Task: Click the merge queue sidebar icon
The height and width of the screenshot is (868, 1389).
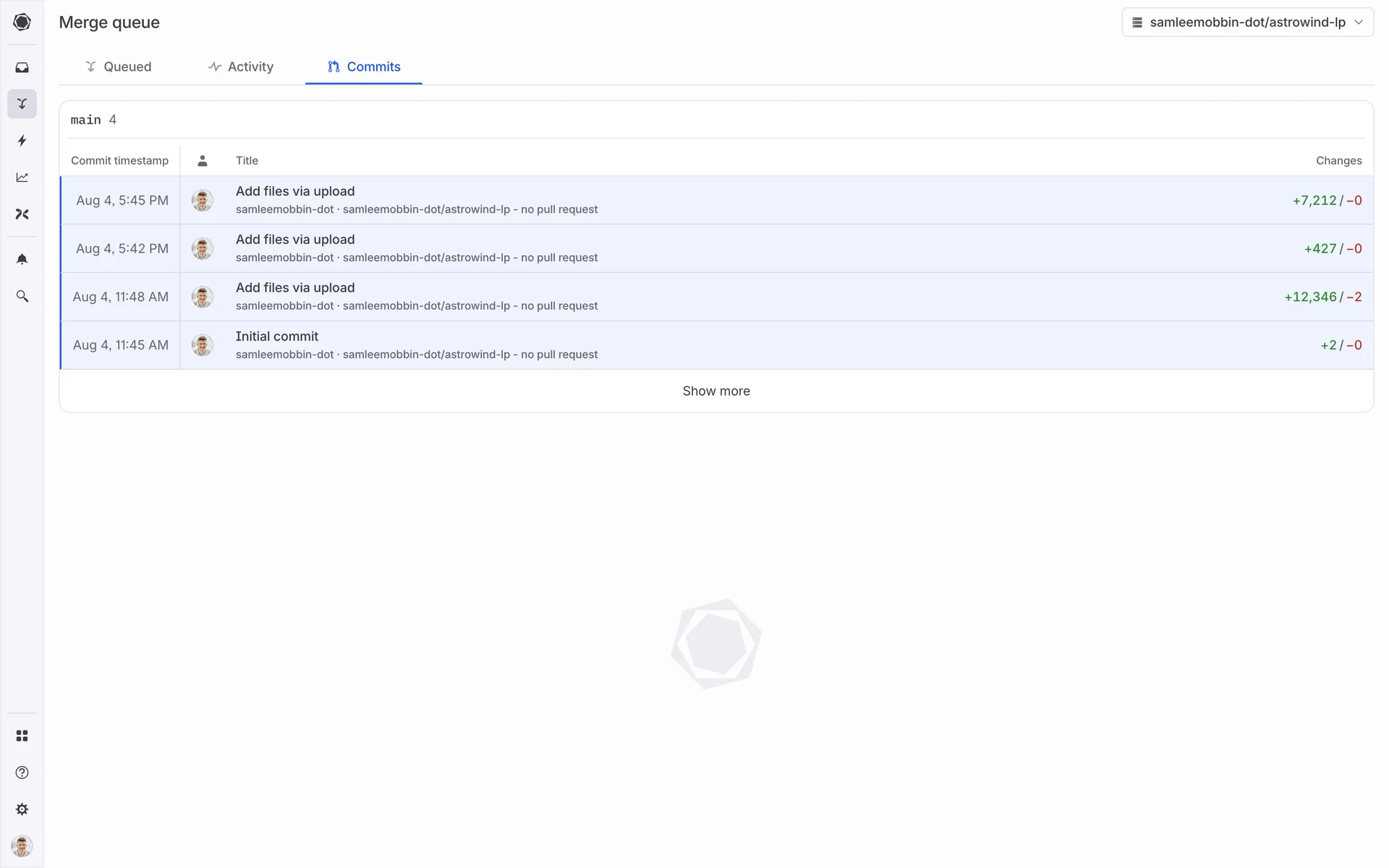Action: click(x=22, y=103)
